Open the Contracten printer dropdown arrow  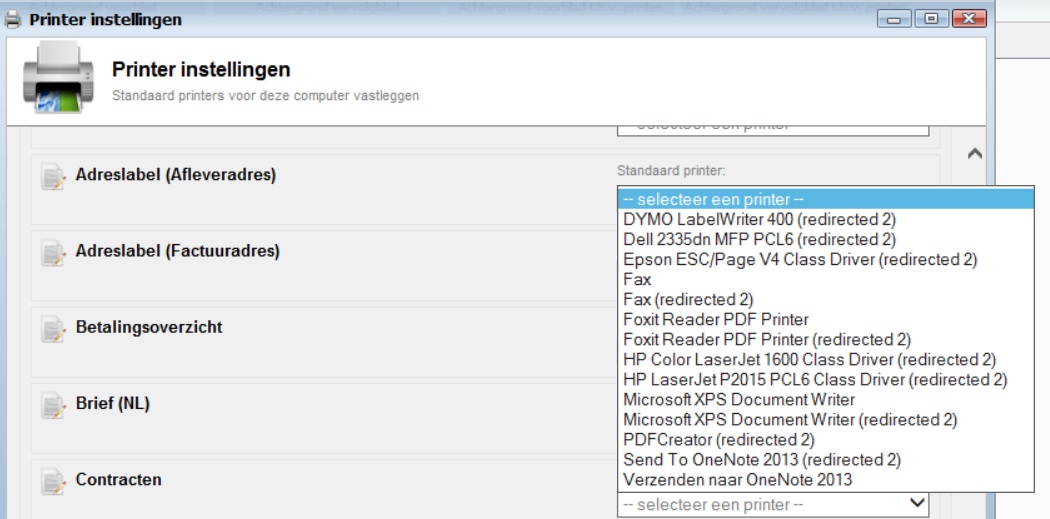[x=915, y=505]
